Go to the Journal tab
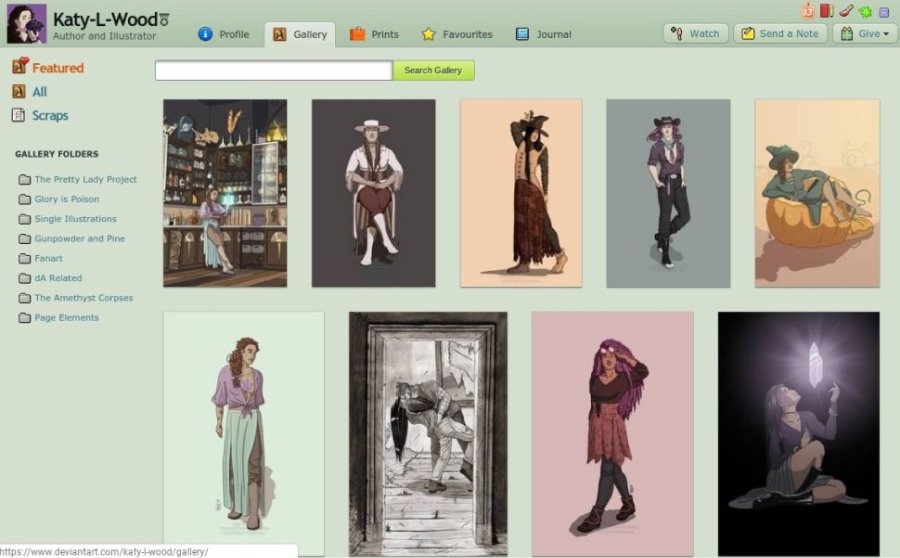This screenshot has height=558, width=900. tap(544, 34)
